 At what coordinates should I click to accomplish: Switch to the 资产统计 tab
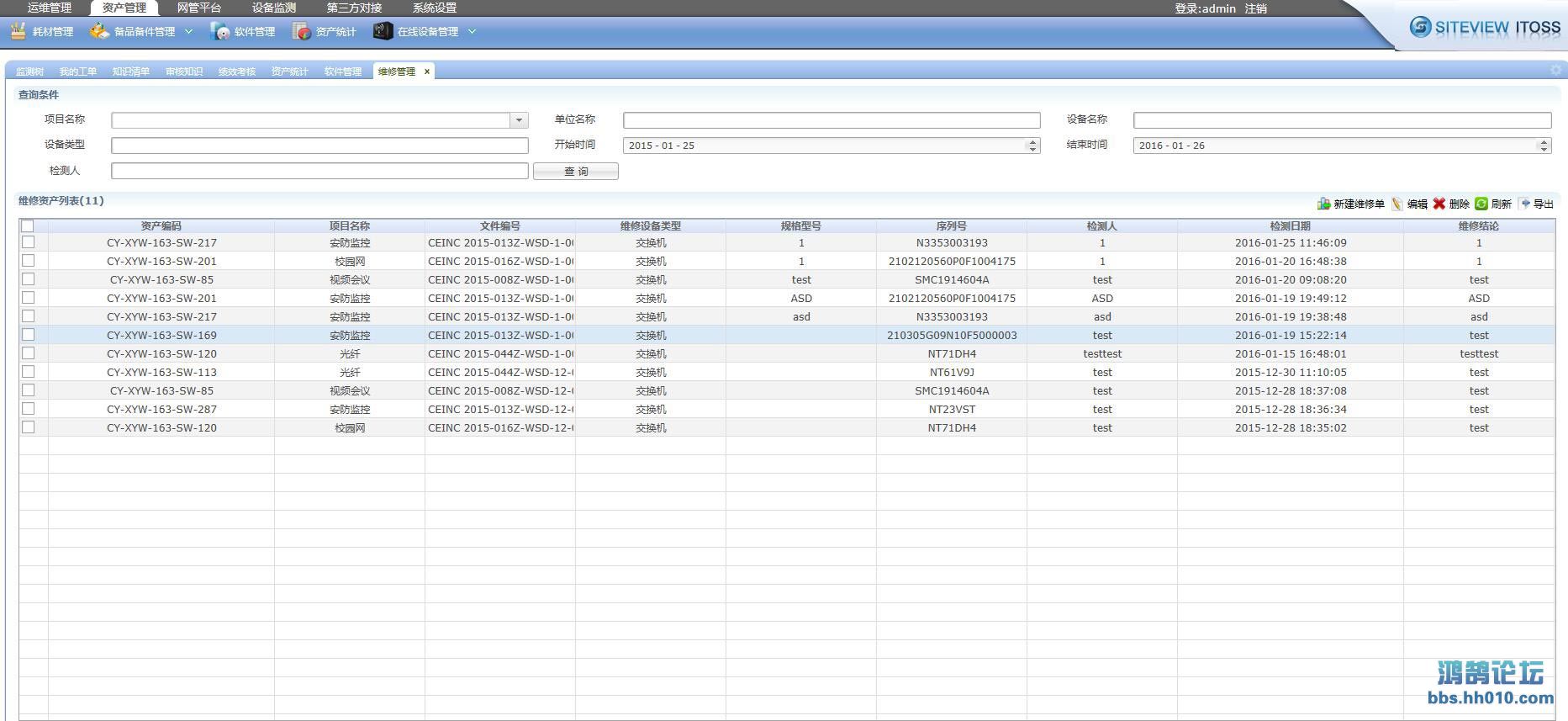(290, 72)
